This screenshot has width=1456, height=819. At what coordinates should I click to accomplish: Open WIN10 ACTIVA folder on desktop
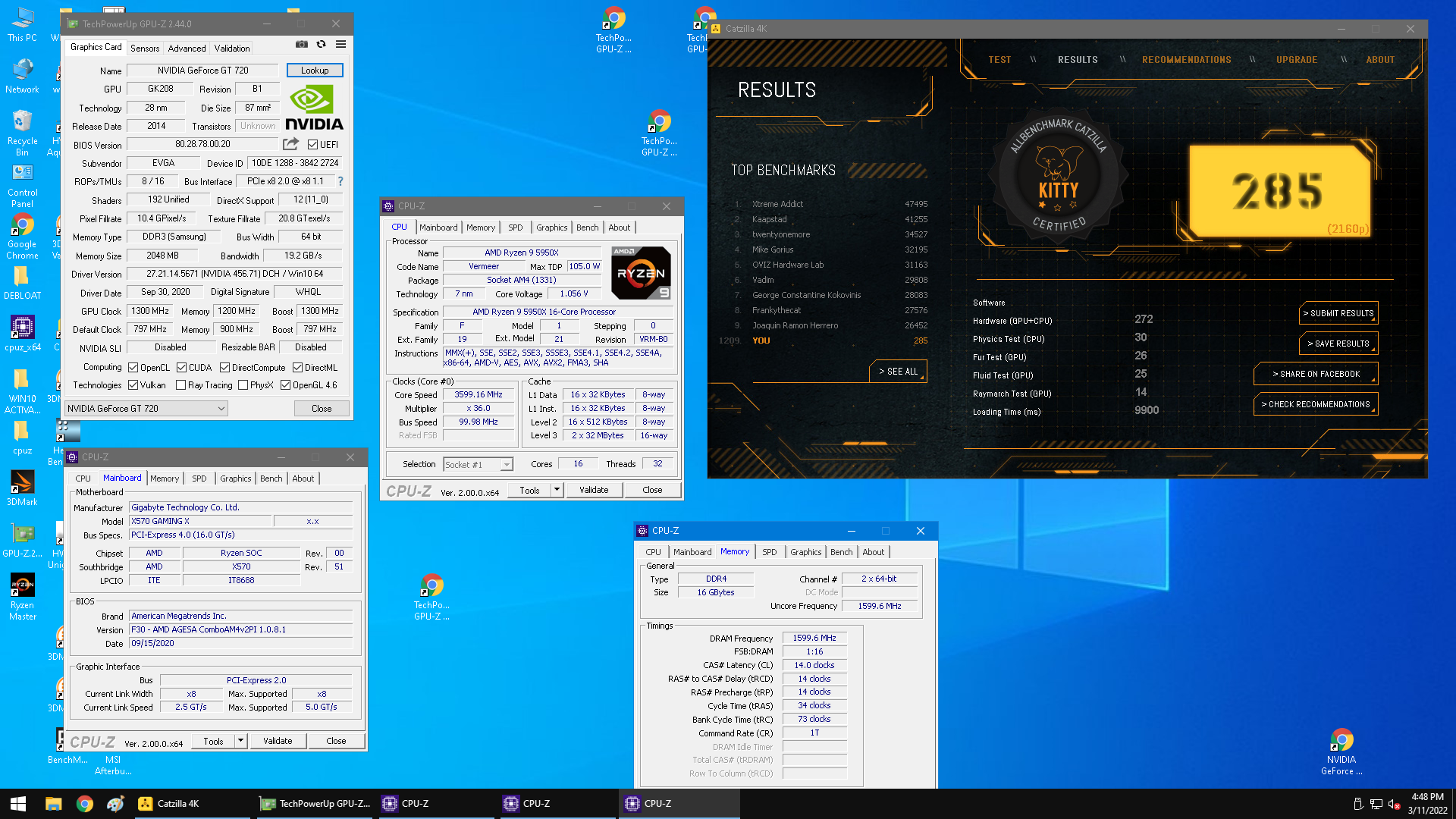click(22, 392)
